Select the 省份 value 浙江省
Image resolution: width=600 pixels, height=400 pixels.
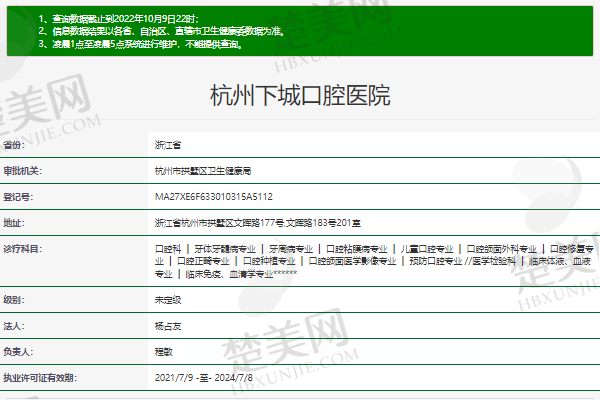pos(169,145)
